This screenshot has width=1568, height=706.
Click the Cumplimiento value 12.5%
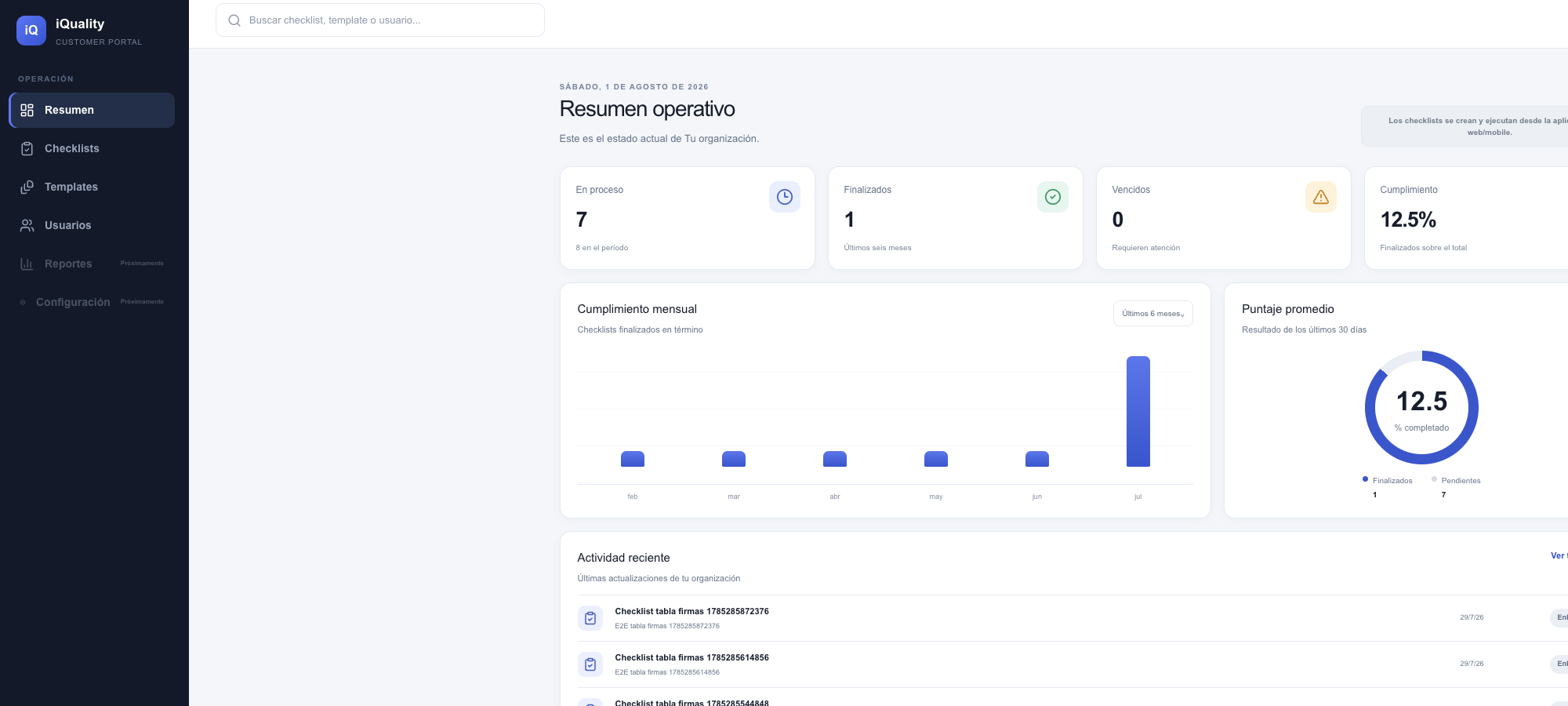1408,220
